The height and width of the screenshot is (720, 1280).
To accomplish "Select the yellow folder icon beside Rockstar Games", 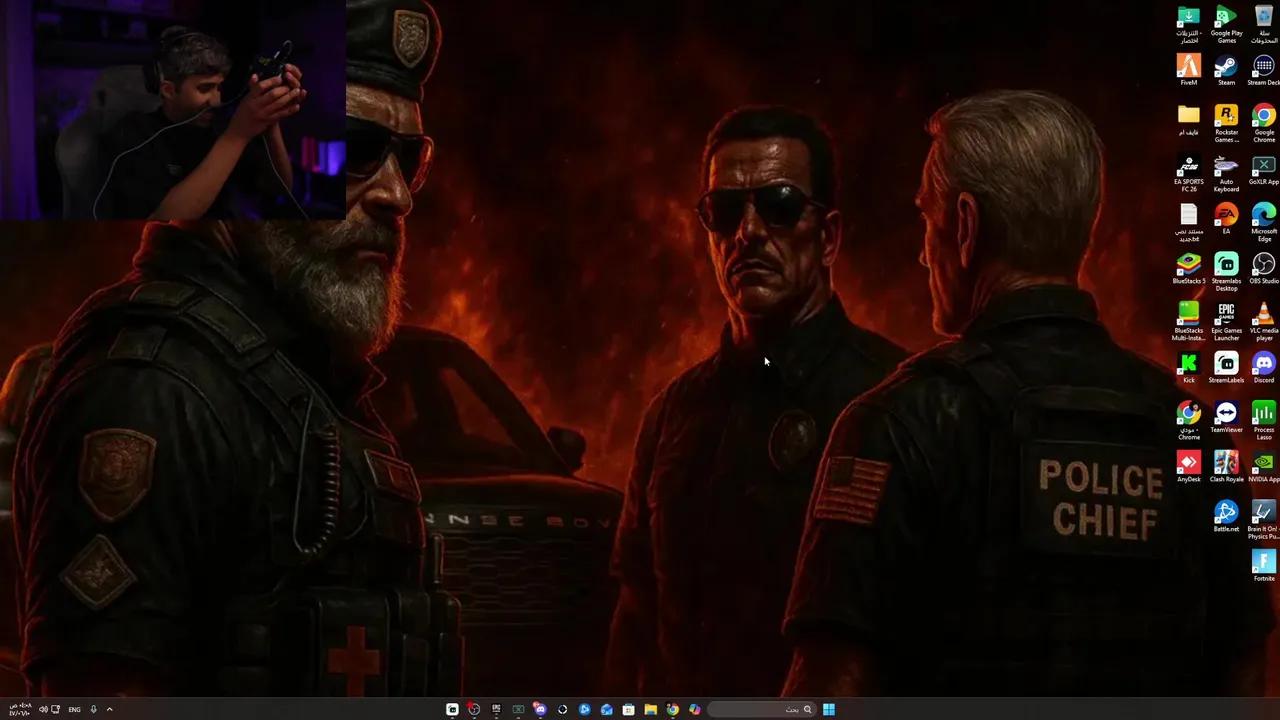I will coord(1188,120).
